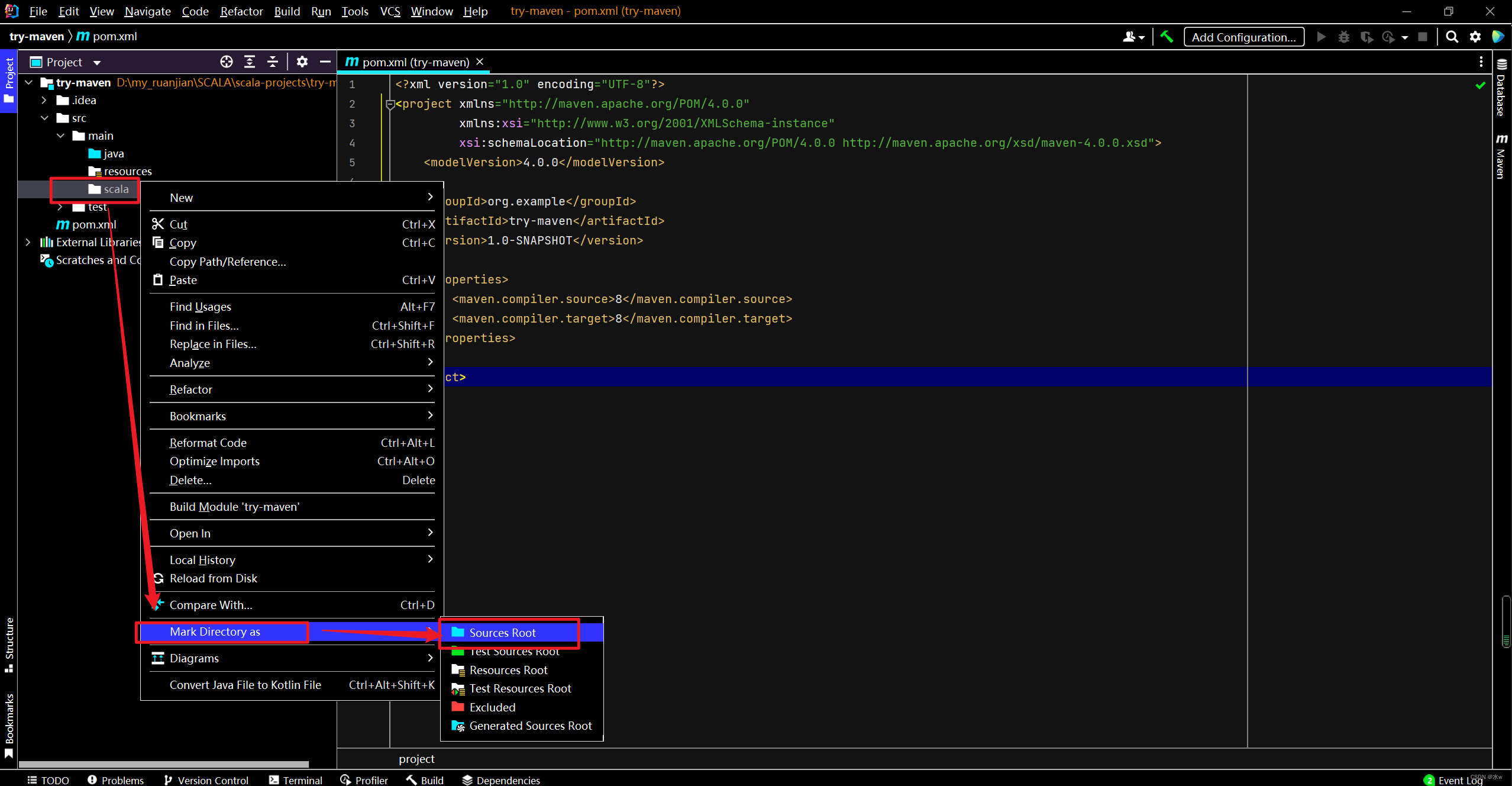Viewport: 1512px width, 786px height.
Task: Open the VCS menu
Action: (390, 11)
